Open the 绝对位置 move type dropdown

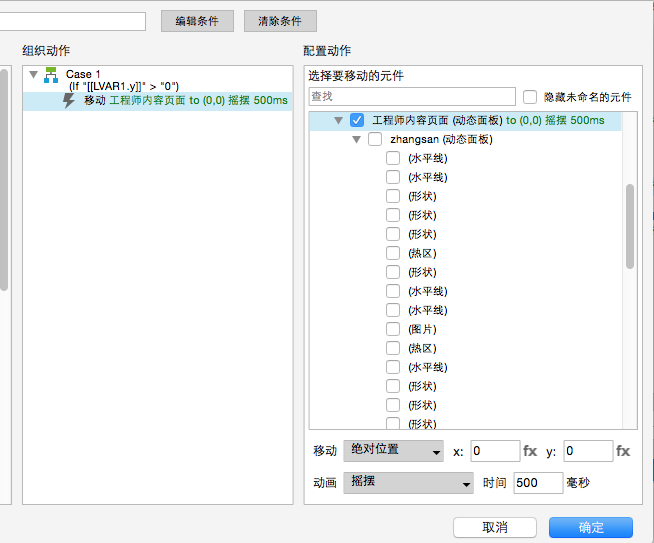point(393,451)
